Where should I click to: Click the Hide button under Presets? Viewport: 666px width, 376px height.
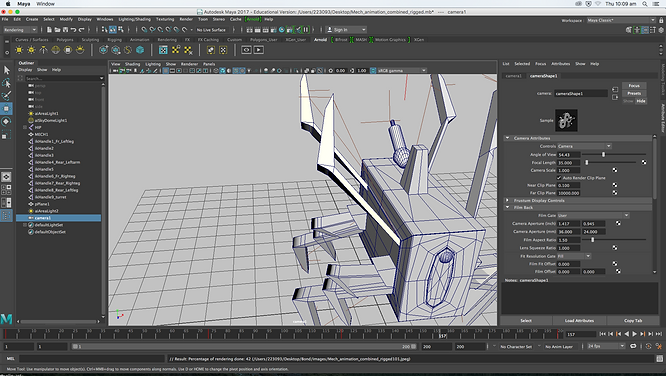(x=641, y=101)
